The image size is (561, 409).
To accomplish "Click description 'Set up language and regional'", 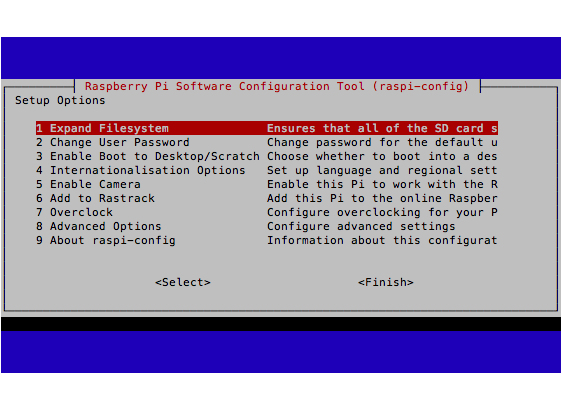I will [x=365, y=170].
